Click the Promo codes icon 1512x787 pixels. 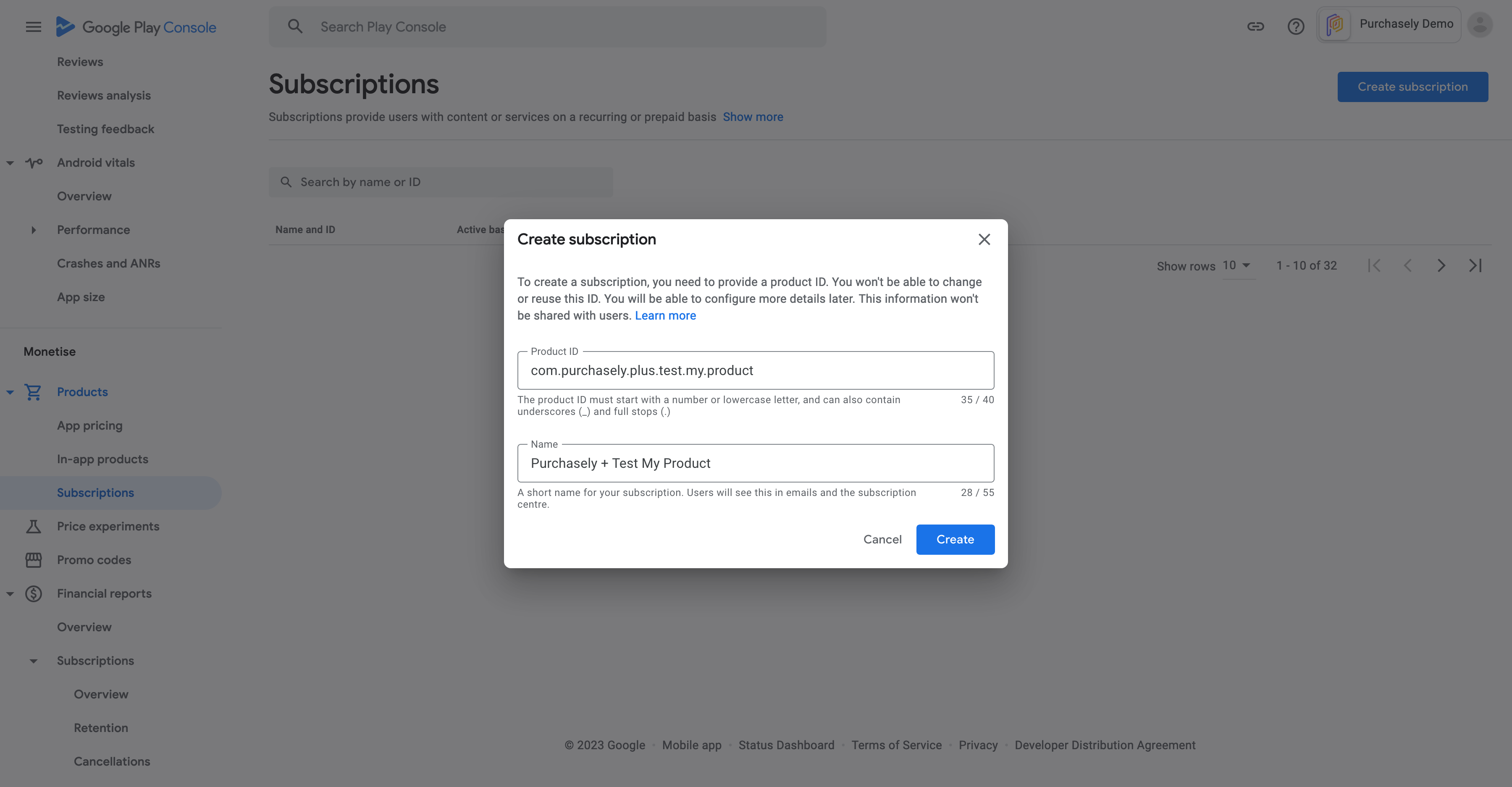(x=34, y=560)
